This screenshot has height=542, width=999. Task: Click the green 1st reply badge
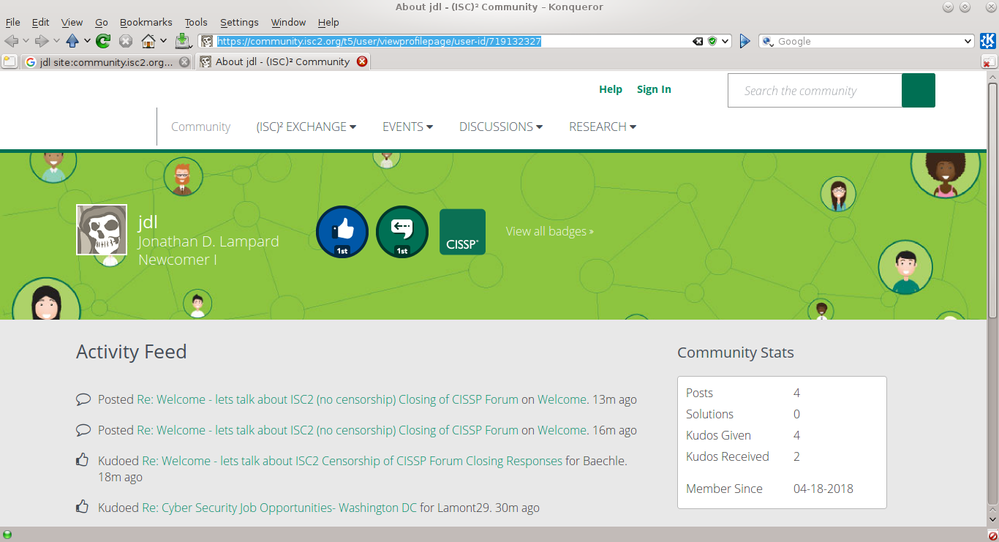point(402,232)
